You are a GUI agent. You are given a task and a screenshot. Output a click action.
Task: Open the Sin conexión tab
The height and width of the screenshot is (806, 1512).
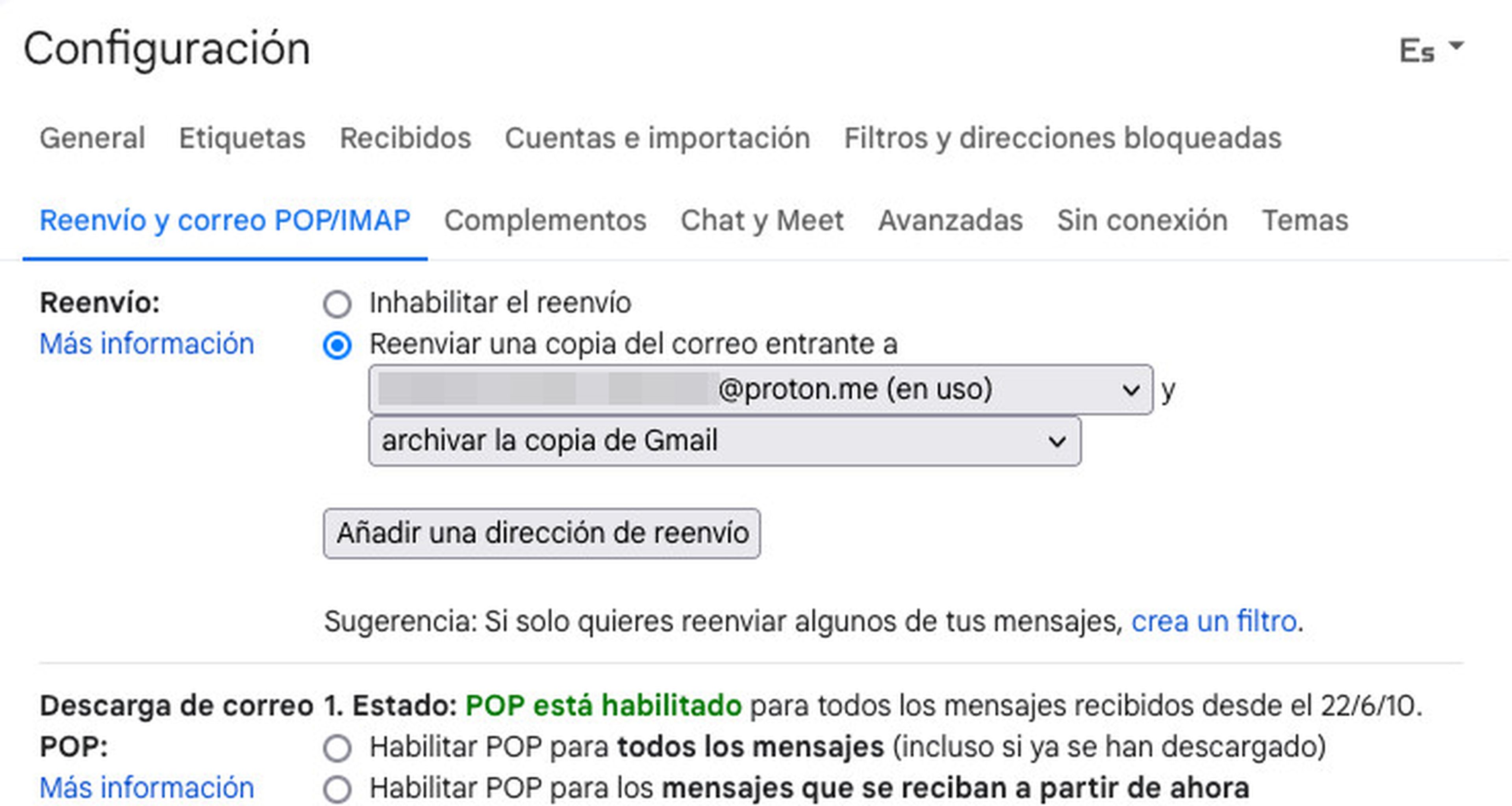pyautogui.click(x=1142, y=220)
